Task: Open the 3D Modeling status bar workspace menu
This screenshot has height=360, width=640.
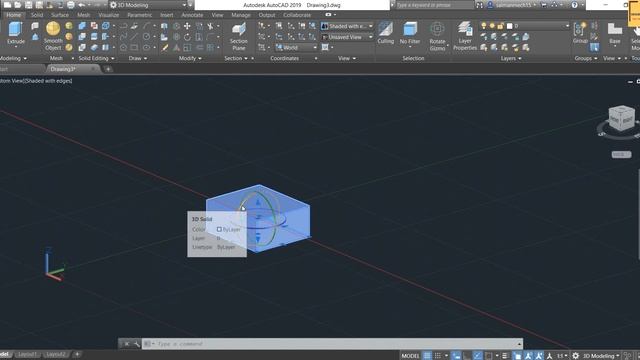Action: coord(600,356)
